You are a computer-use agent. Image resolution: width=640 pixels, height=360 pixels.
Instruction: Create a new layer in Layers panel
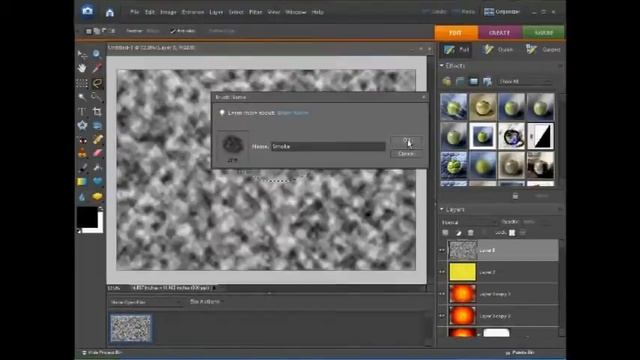click(x=445, y=233)
